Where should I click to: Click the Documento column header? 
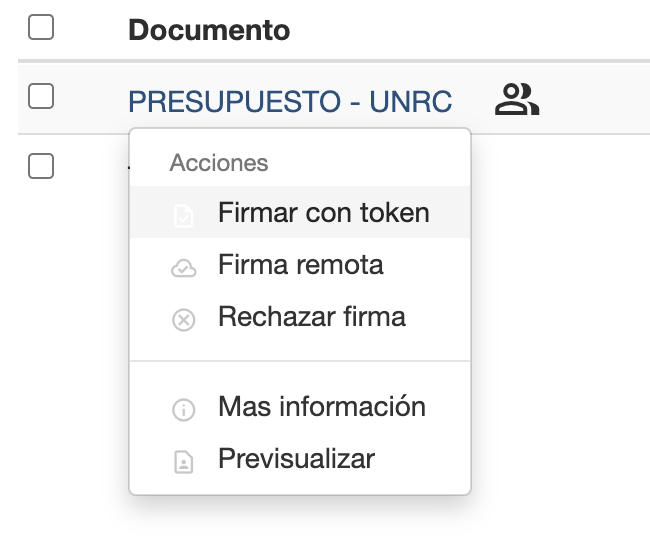coord(209,30)
